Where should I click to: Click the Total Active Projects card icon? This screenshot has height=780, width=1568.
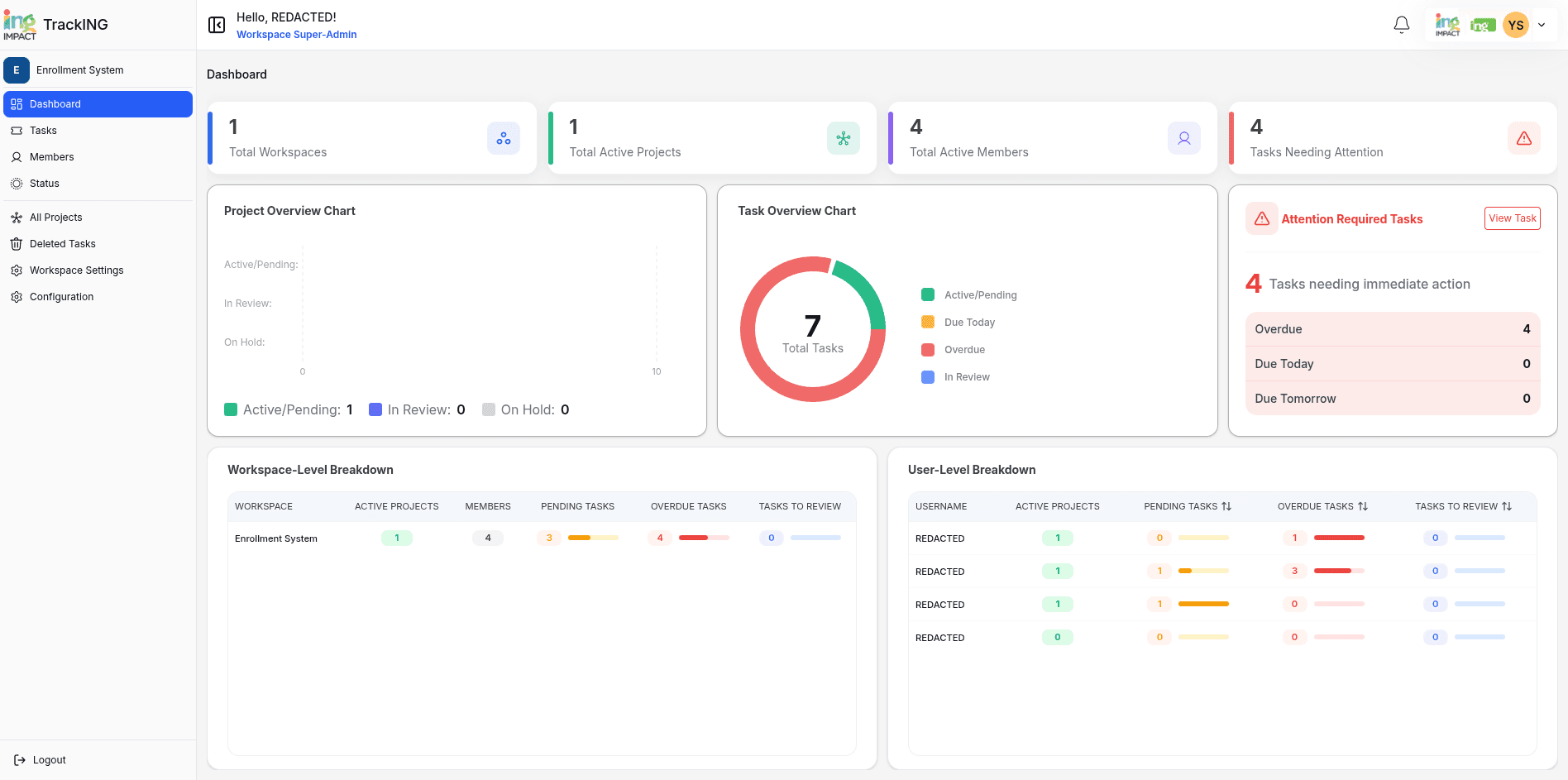[x=844, y=138]
